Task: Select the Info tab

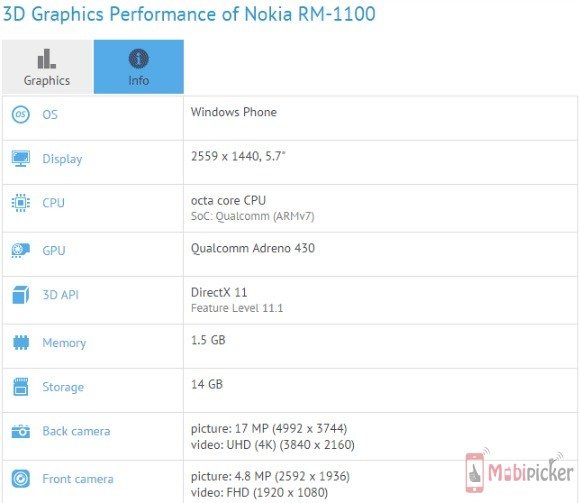Action: [x=139, y=67]
